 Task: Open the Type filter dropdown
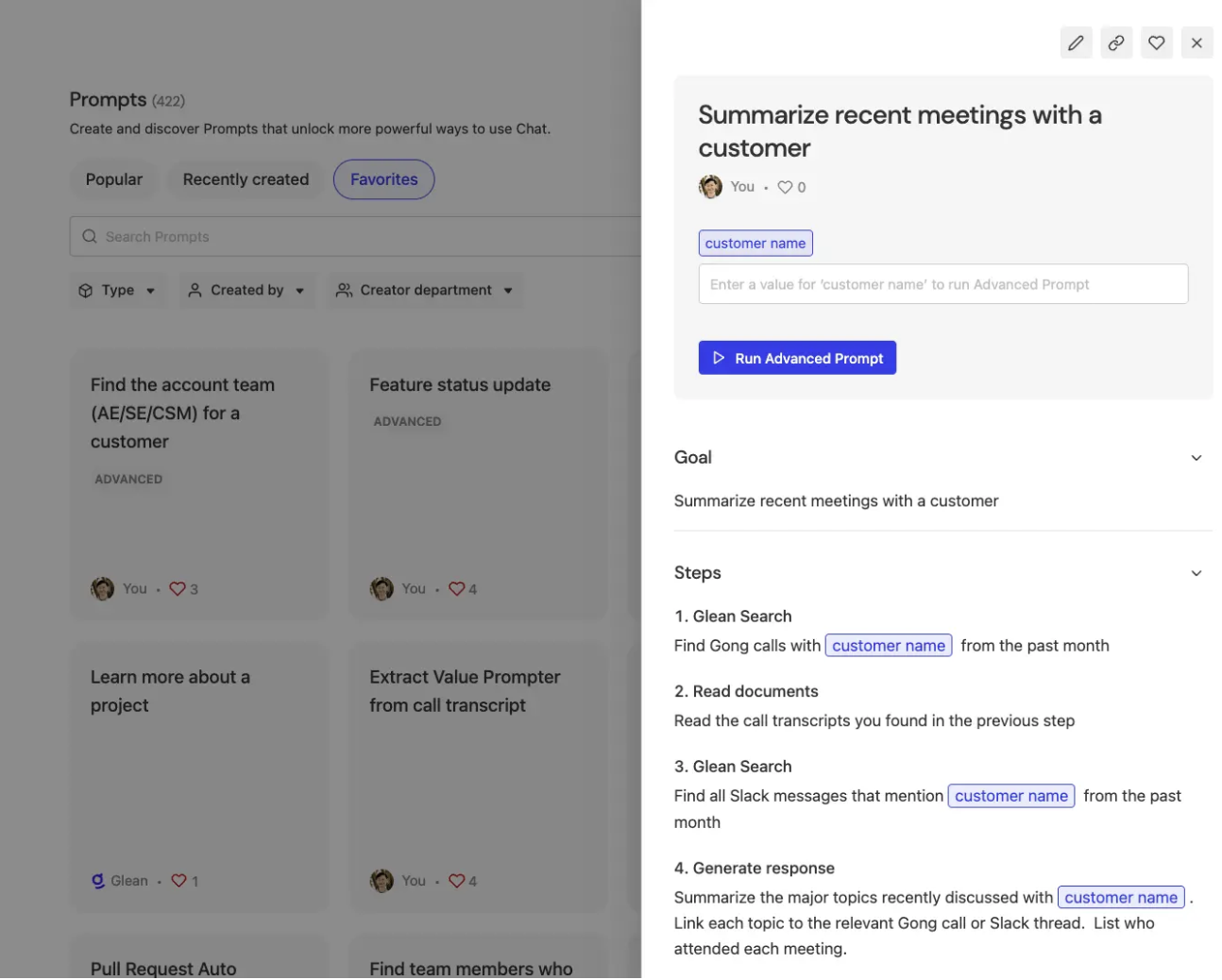(117, 290)
